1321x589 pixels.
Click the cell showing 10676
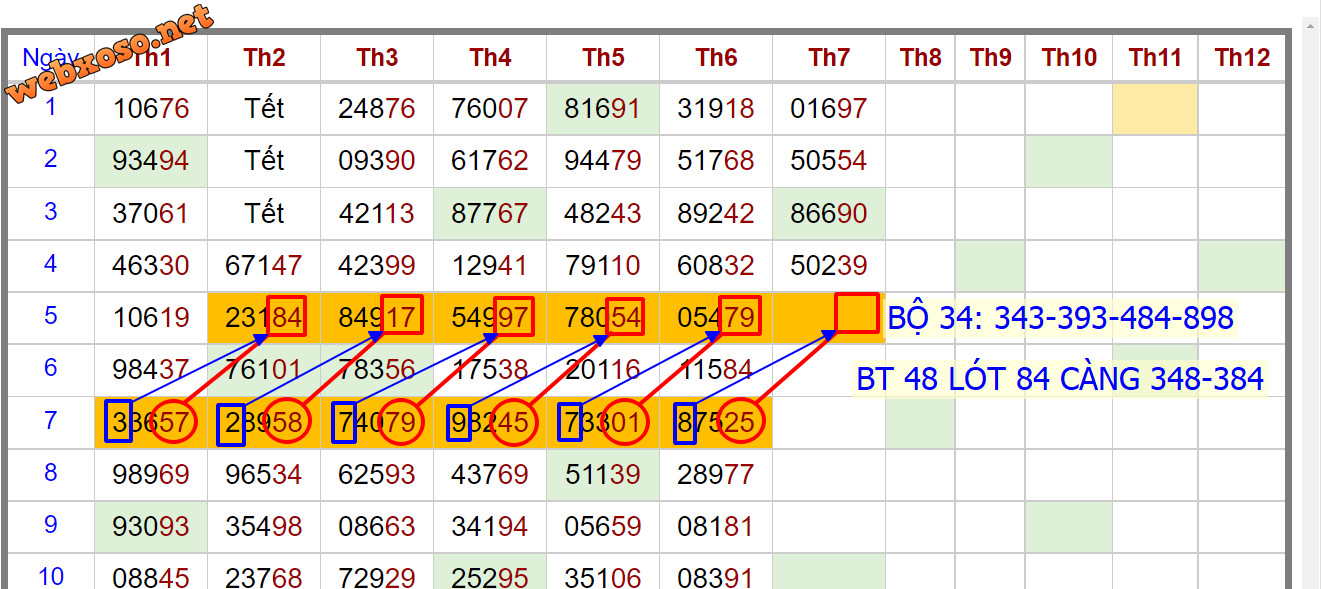pos(151,109)
